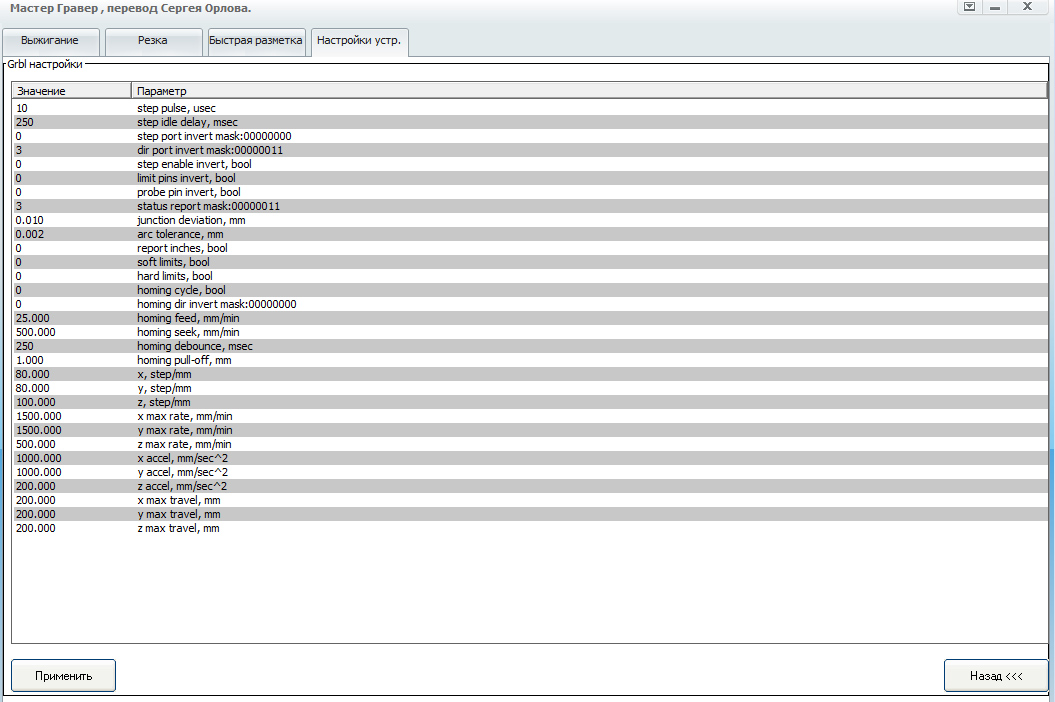1055x702 pixels.
Task: Select y max rate, mm/min row
Action: (530, 430)
